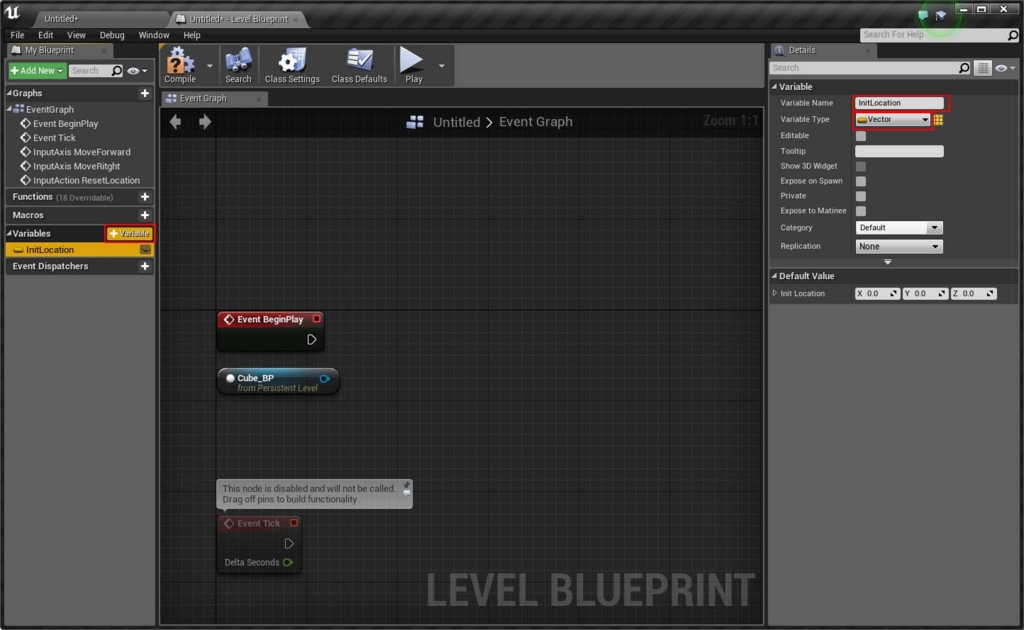
Task: Enable the Editable checkbox
Action: point(861,136)
